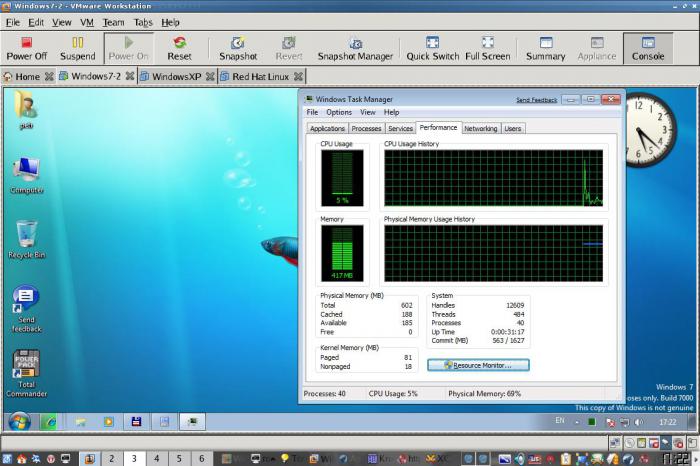The height and width of the screenshot is (466, 700).
Task: Open VMware Help menu
Action: click(x=170, y=22)
